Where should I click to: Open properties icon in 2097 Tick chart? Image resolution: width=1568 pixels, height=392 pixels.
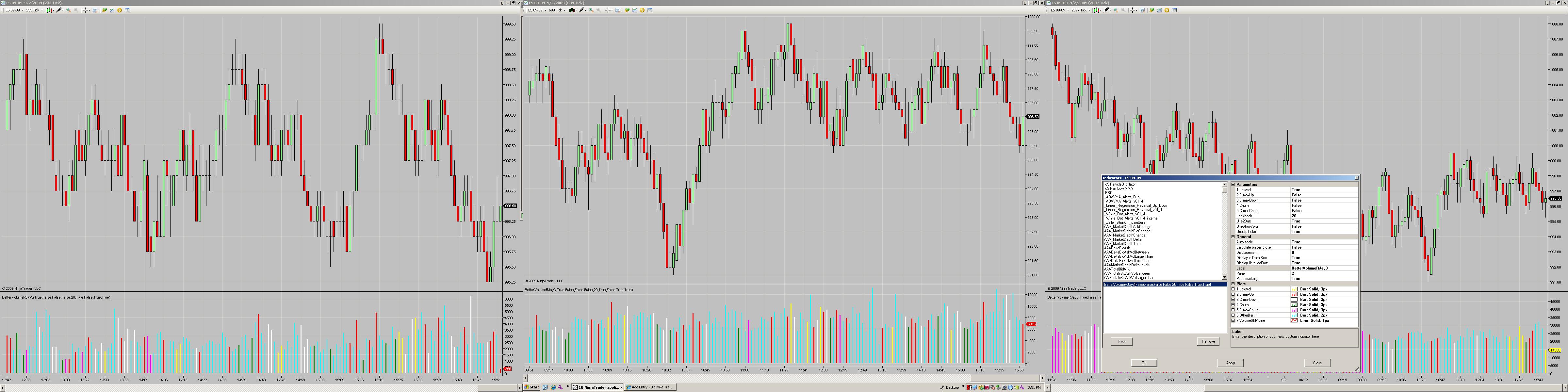(1175, 10)
